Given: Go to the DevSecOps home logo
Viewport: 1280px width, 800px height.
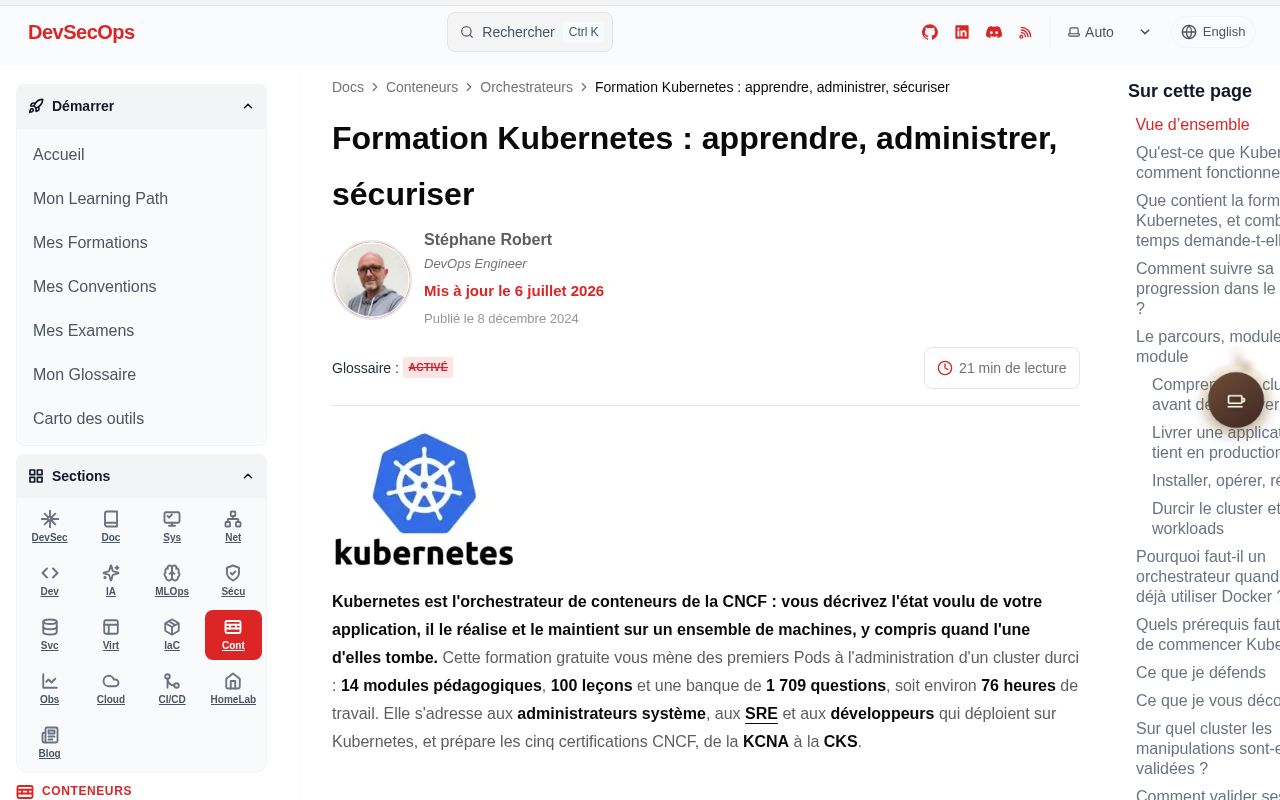Looking at the screenshot, I should (x=81, y=32).
